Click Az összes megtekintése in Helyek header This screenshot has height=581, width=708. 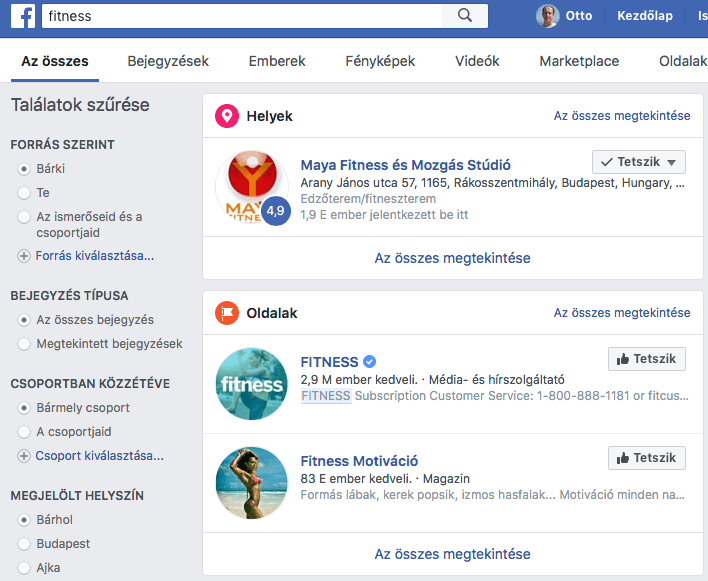pyautogui.click(x=622, y=116)
